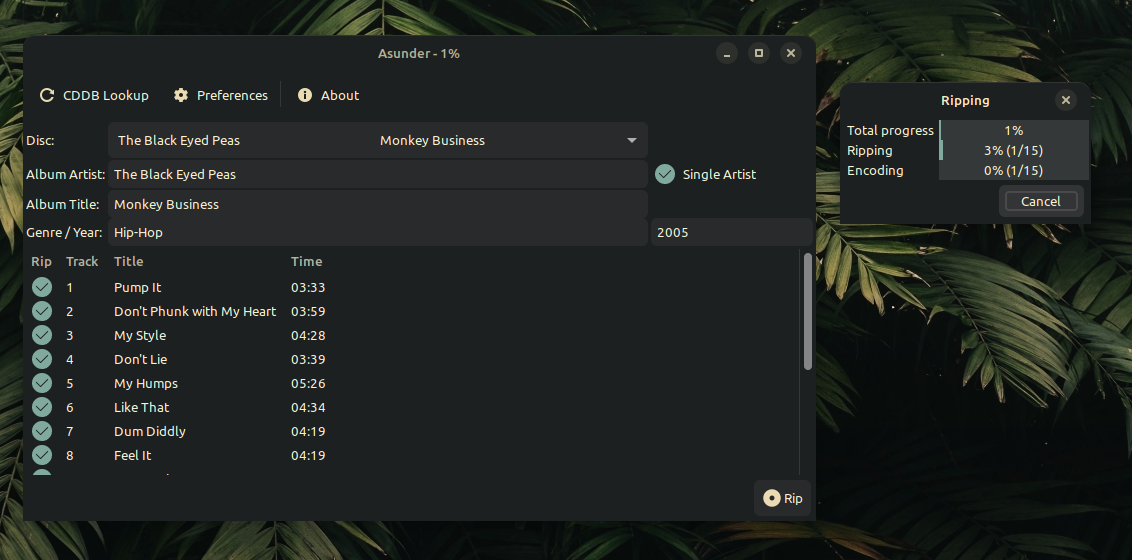Screen dimensions: 1132x560
Task: Open the CDDB Lookup toolbar item
Action: click(x=94, y=95)
